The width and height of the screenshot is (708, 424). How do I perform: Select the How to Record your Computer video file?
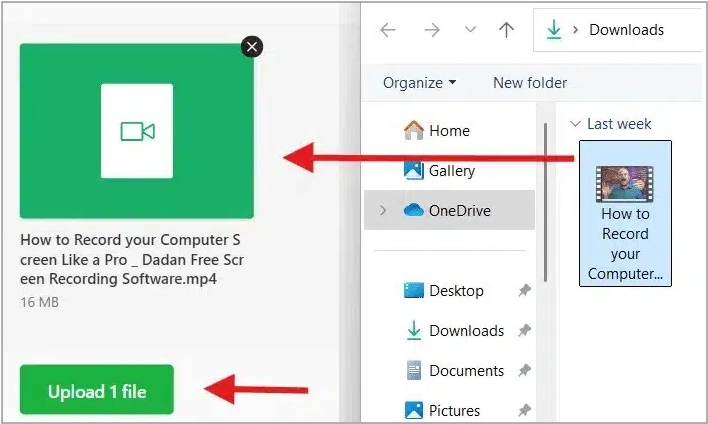tap(625, 214)
